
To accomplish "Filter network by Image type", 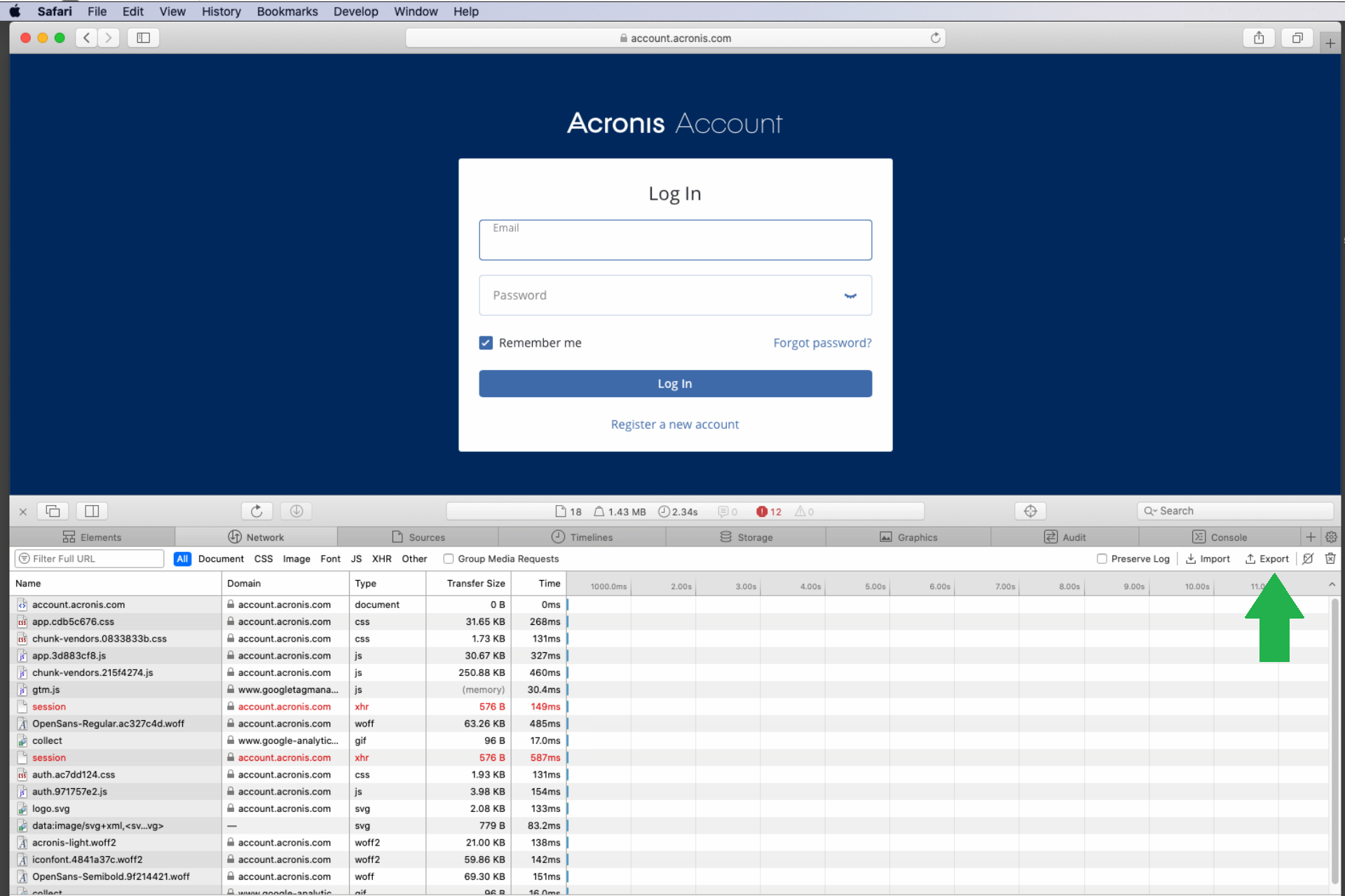I will pyautogui.click(x=296, y=559).
